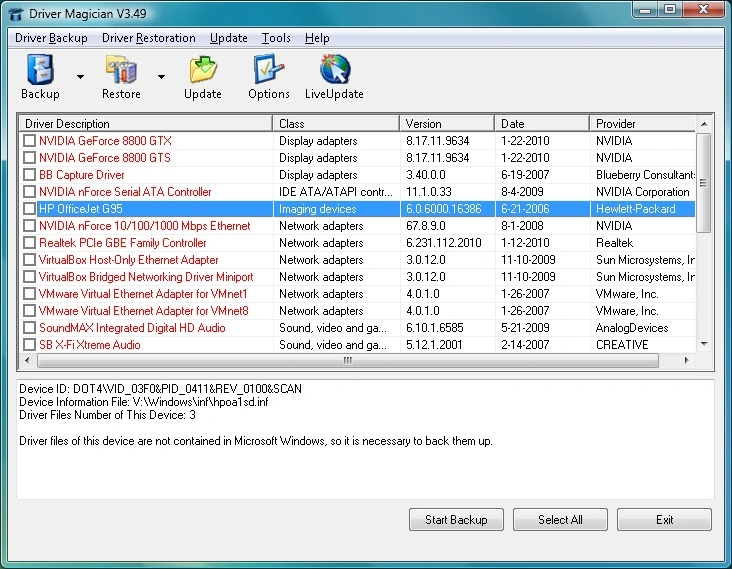Screen dimensions: 732x569
Task: Open the Driver Restoration menu
Action: pos(149,38)
